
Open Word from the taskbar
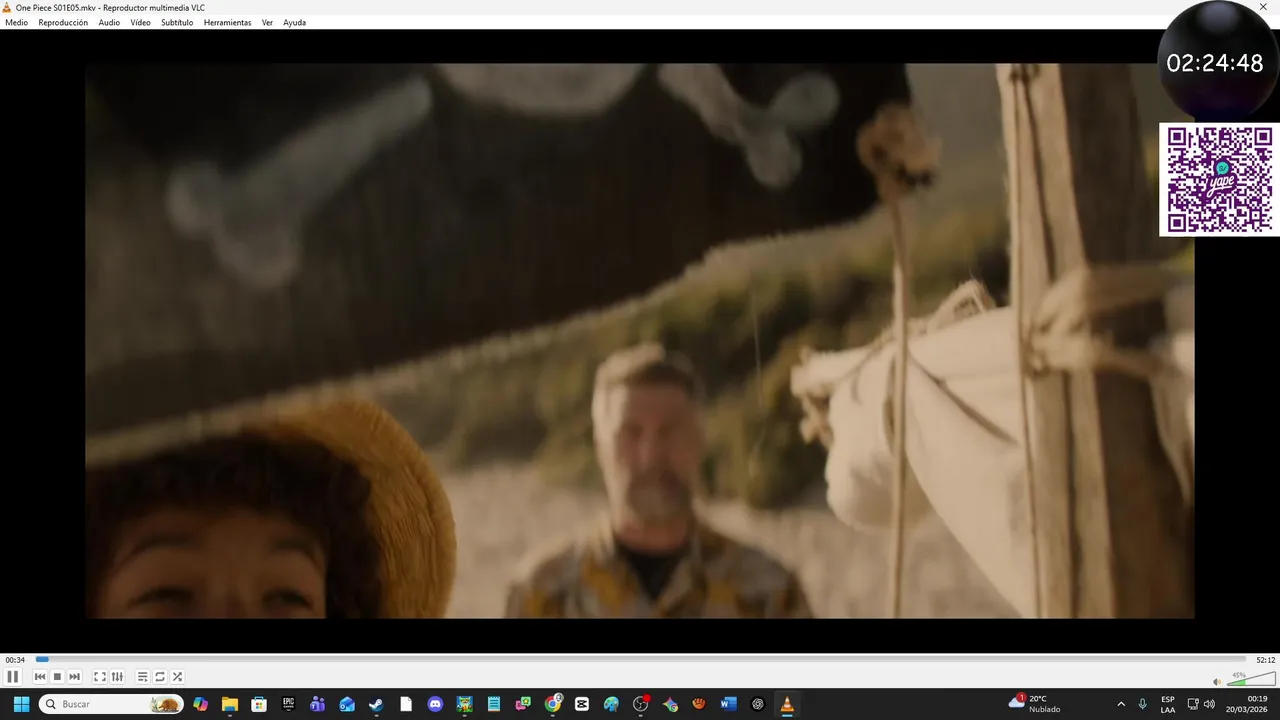coord(728,704)
